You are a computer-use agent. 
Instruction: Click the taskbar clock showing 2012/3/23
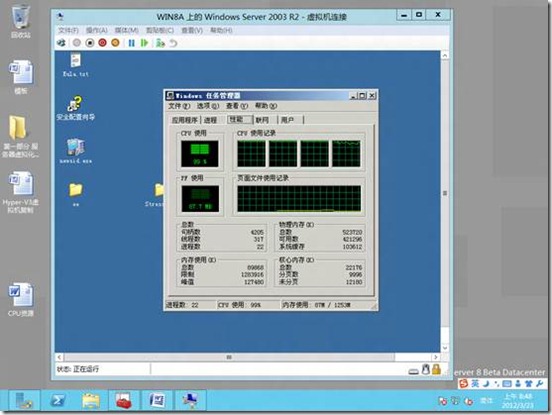[518, 401]
